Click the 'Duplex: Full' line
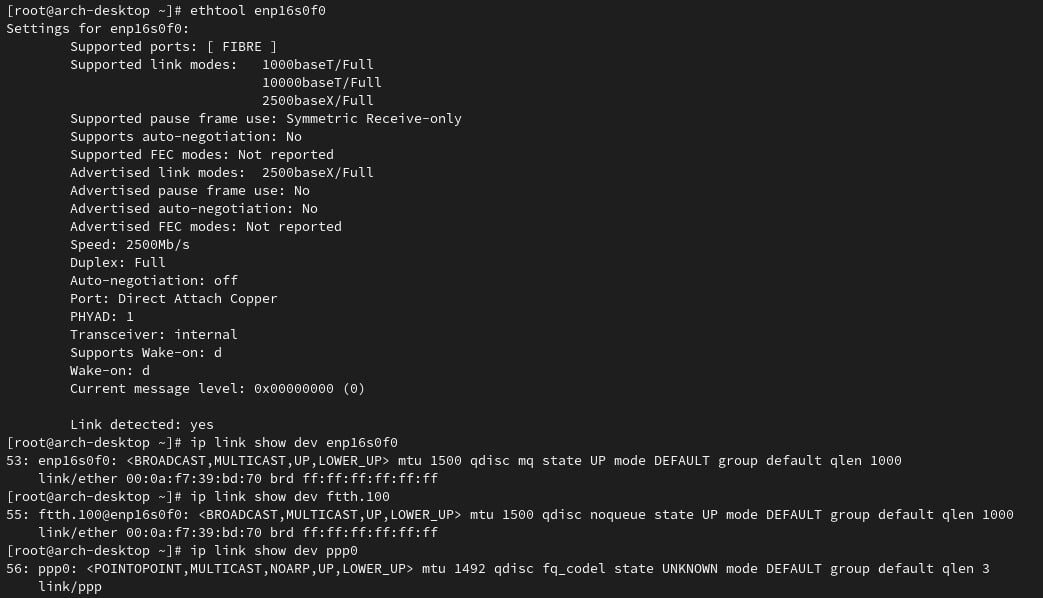Screen dimensions: 1043x598 (118, 262)
